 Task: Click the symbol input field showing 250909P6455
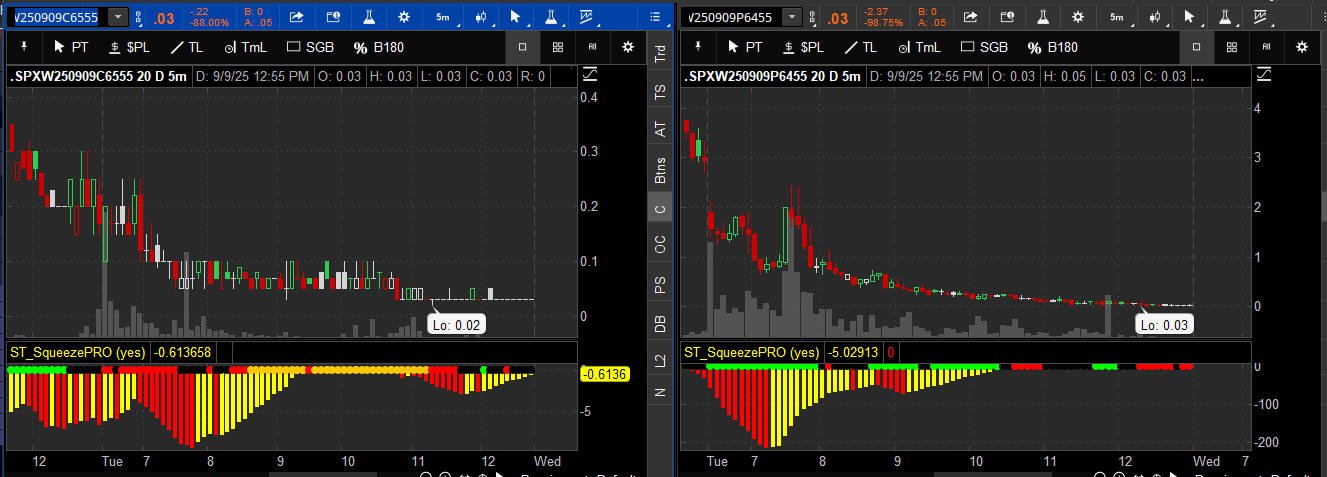coord(732,17)
